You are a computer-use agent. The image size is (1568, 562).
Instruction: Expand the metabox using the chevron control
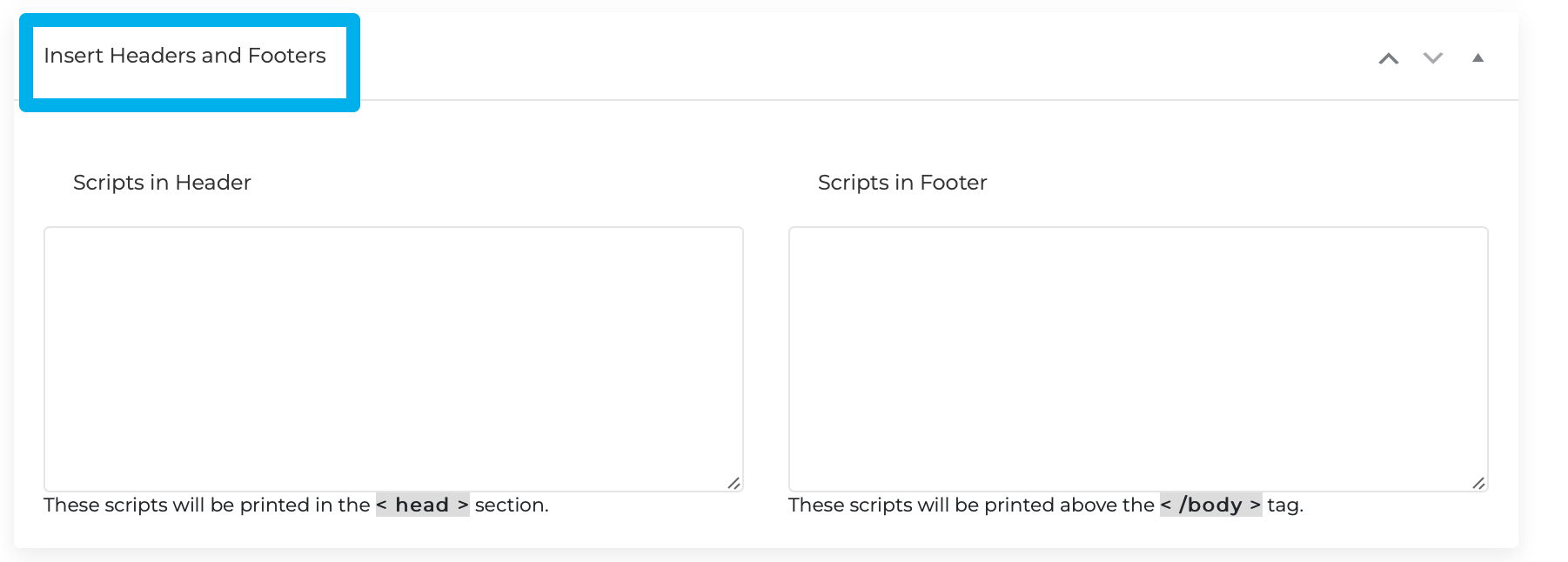tap(1433, 58)
